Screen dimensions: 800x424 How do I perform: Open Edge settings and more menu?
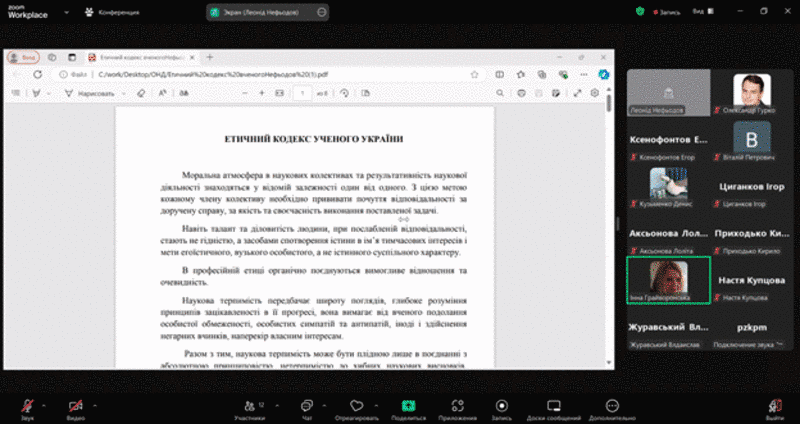point(584,74)
